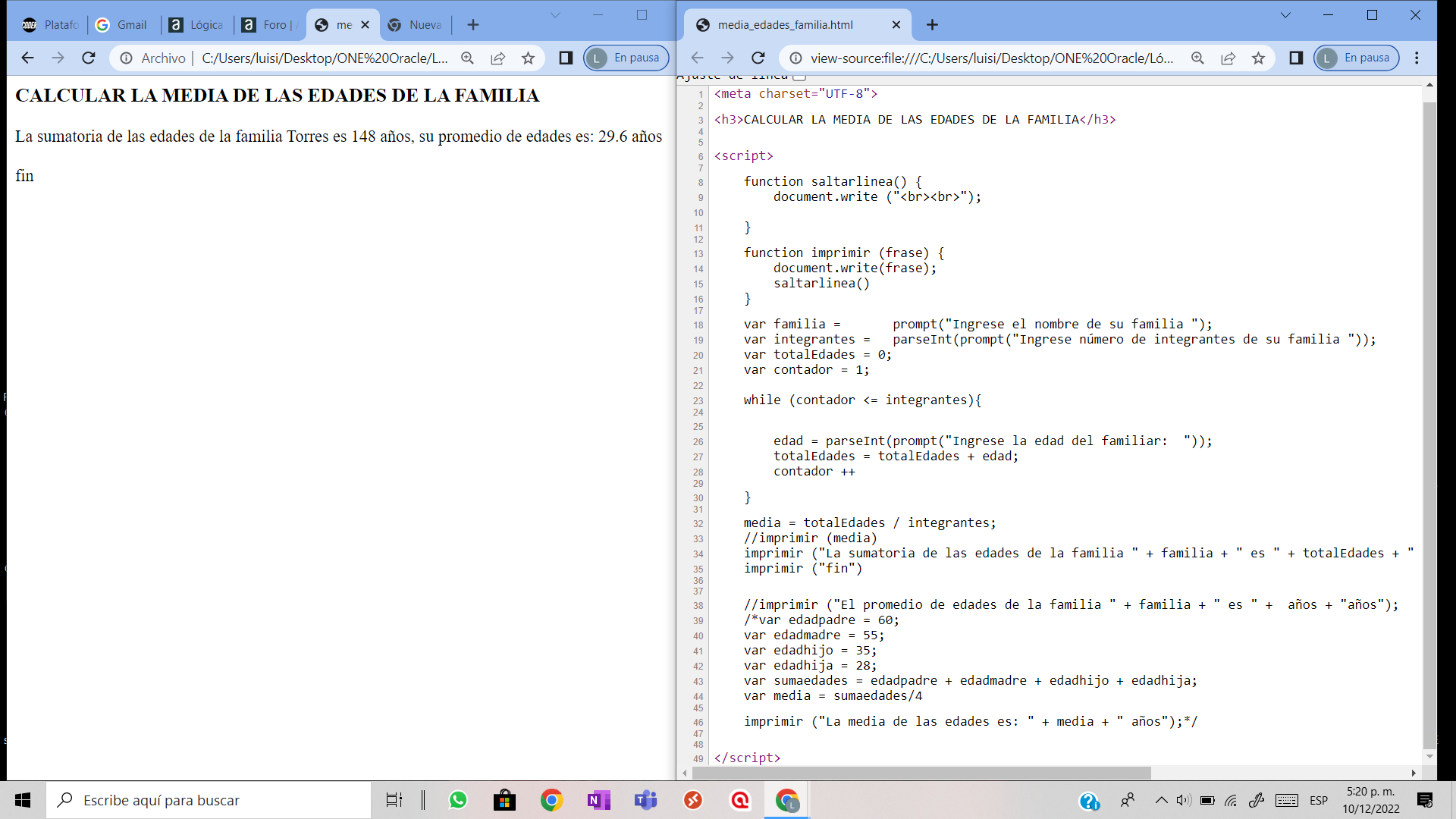Viewport: 1456px width, 819px height.
Task: Open the volume control in system tray
Action: point(1184,800)
